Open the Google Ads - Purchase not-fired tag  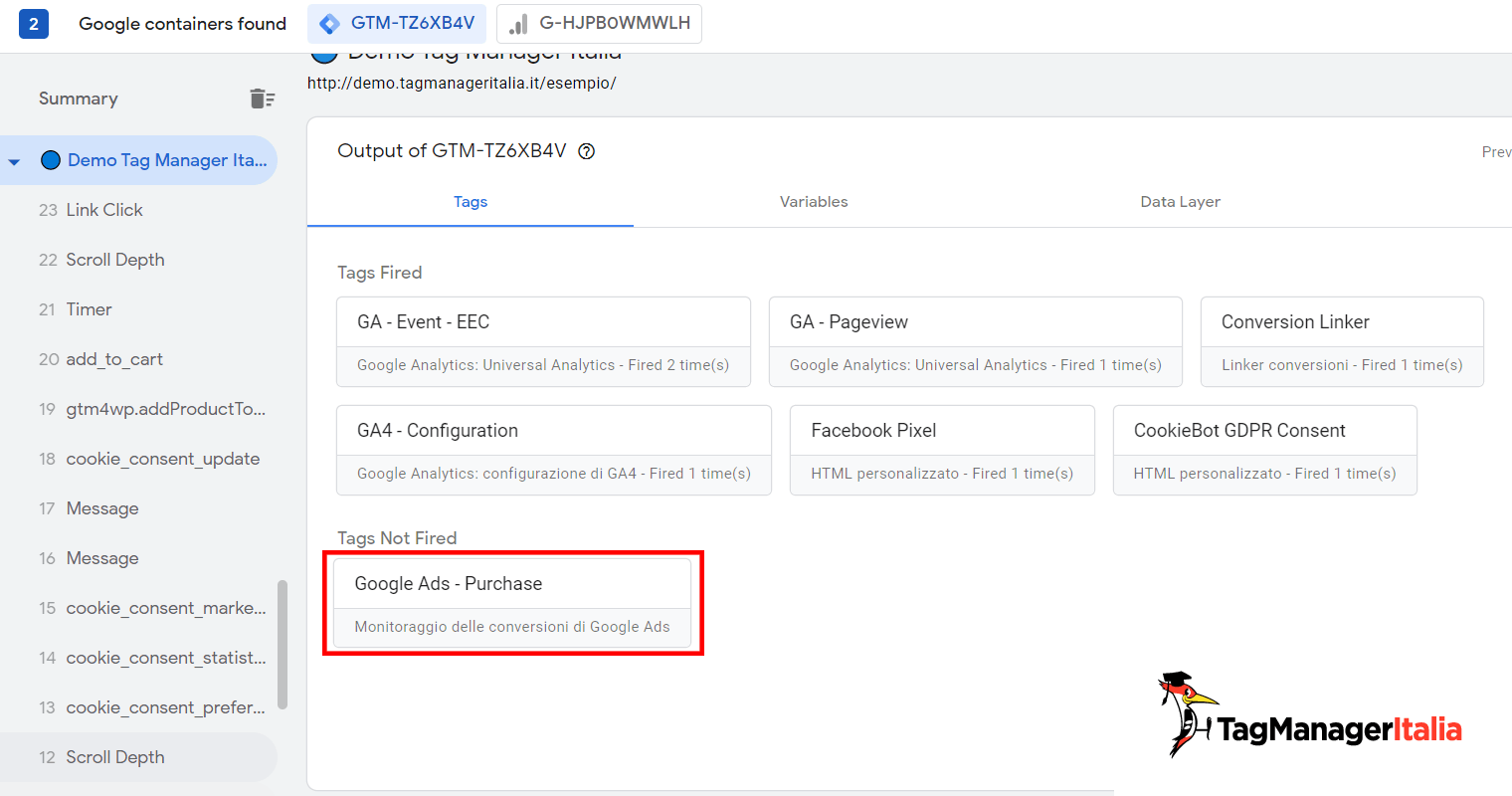pos(512,603)
